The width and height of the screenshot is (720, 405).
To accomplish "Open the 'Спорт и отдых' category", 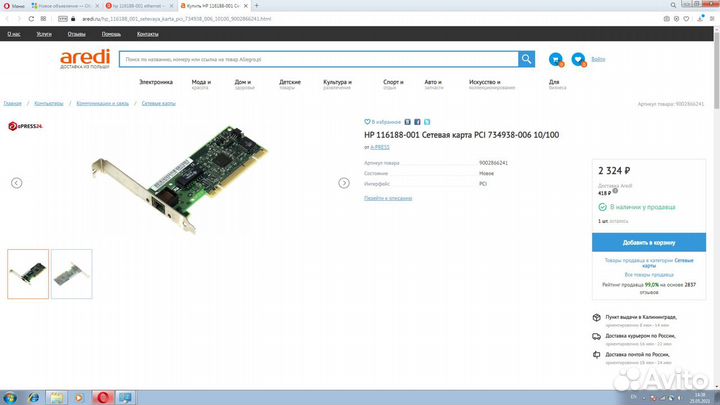I will [x=393, y=84].
